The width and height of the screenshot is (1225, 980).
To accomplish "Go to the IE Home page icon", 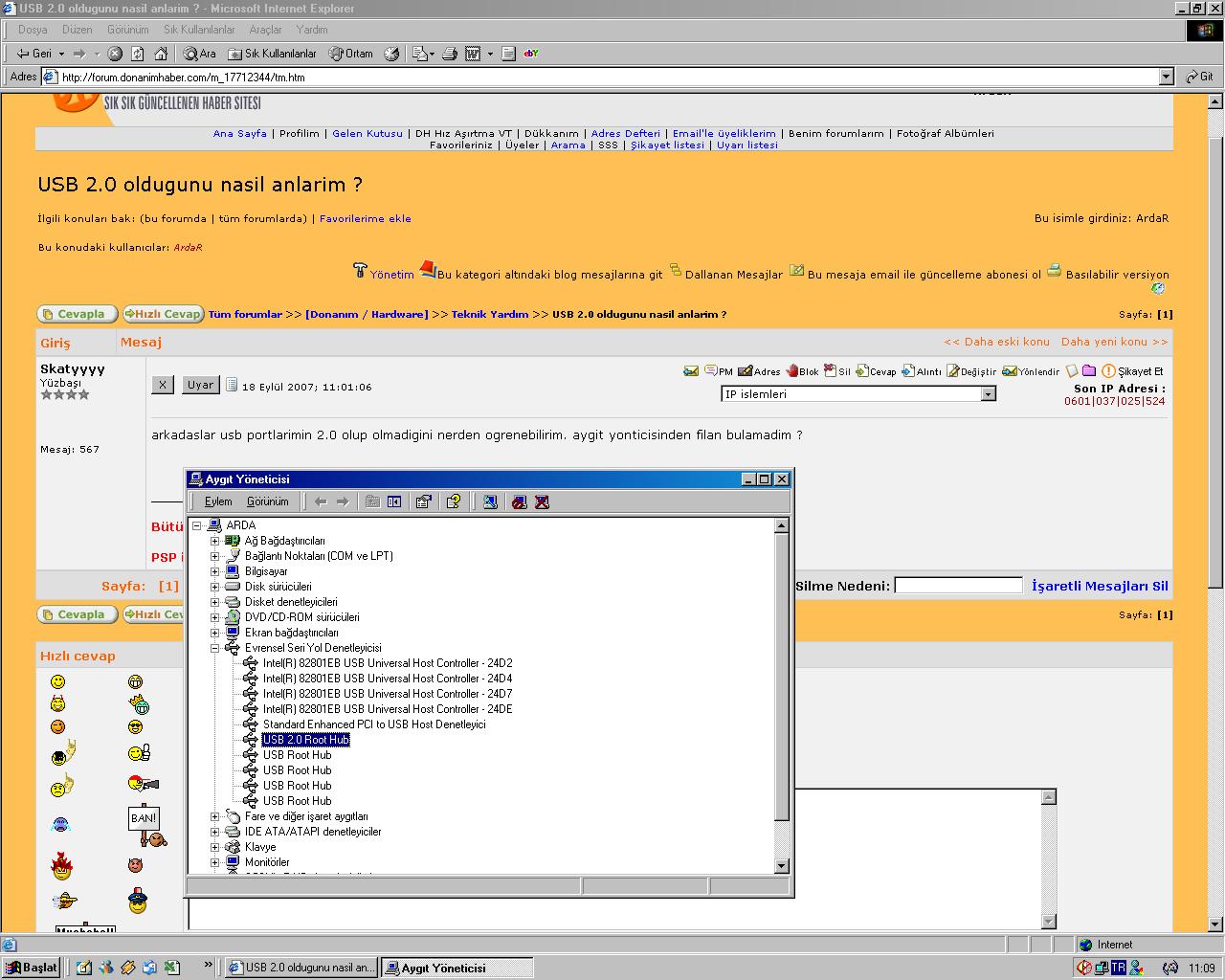I will [161, 54].
